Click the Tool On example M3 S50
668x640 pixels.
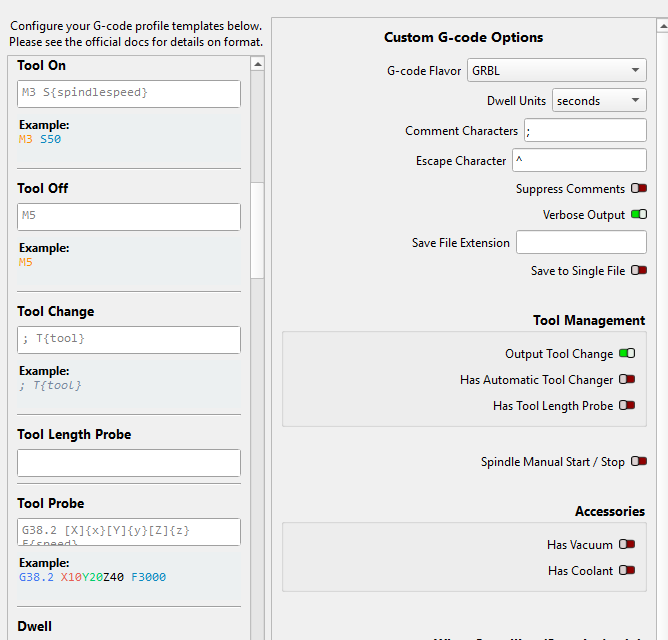click(x=40, y=139)
